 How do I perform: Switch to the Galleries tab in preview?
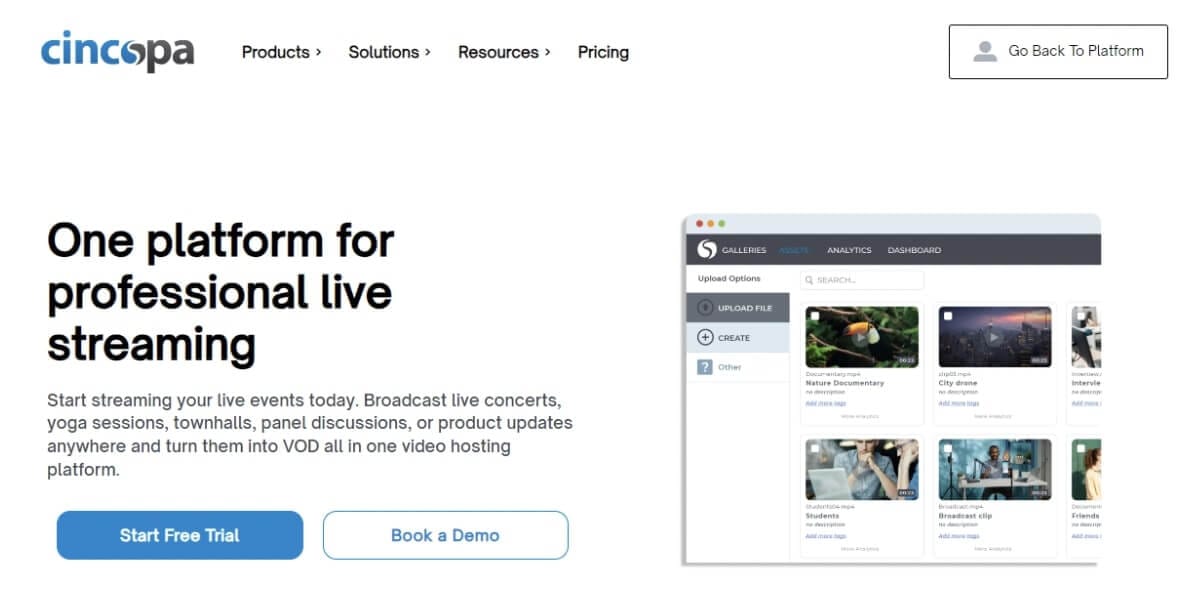[744, 250]
